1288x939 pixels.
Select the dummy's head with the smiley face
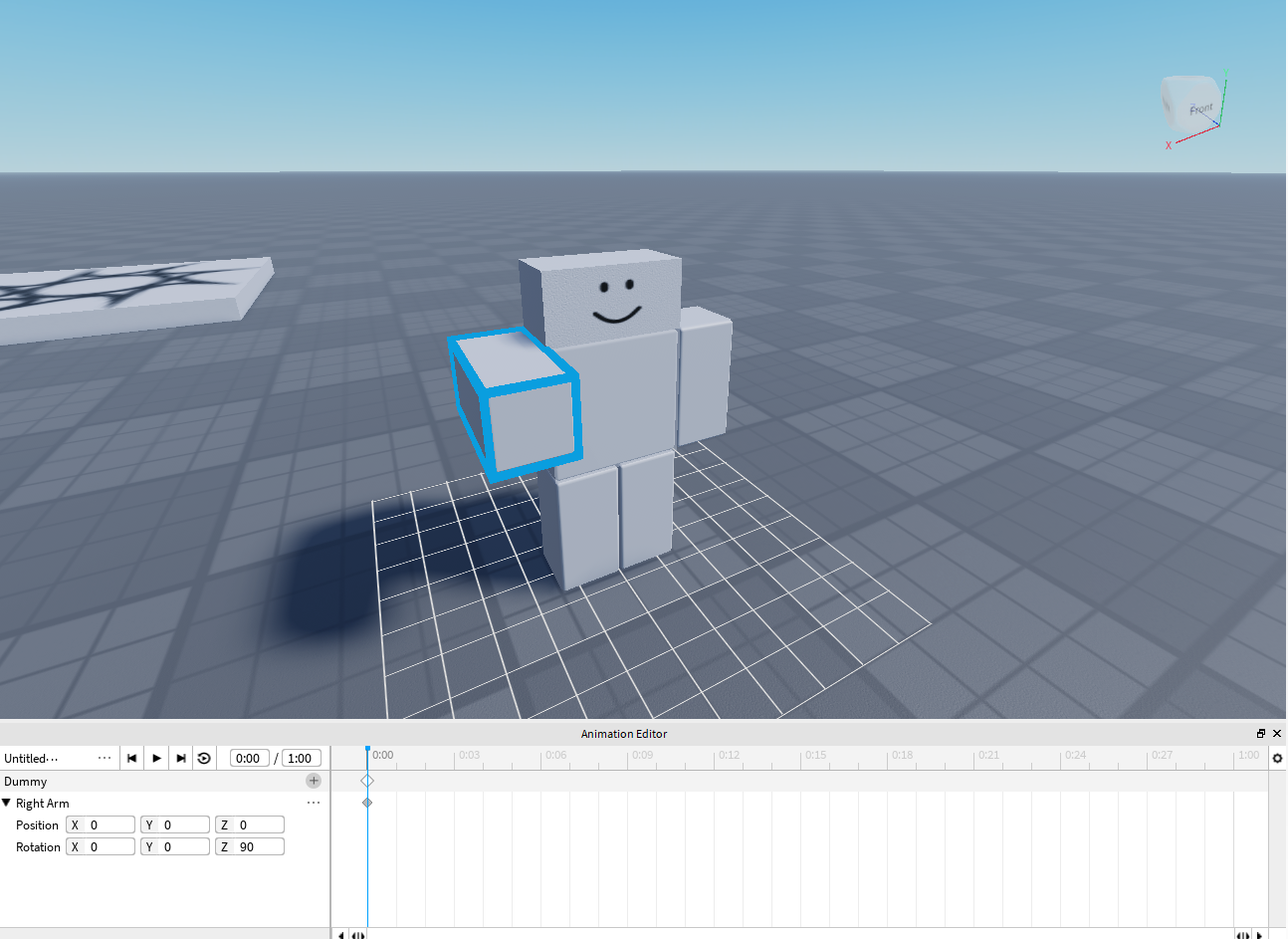603,299
